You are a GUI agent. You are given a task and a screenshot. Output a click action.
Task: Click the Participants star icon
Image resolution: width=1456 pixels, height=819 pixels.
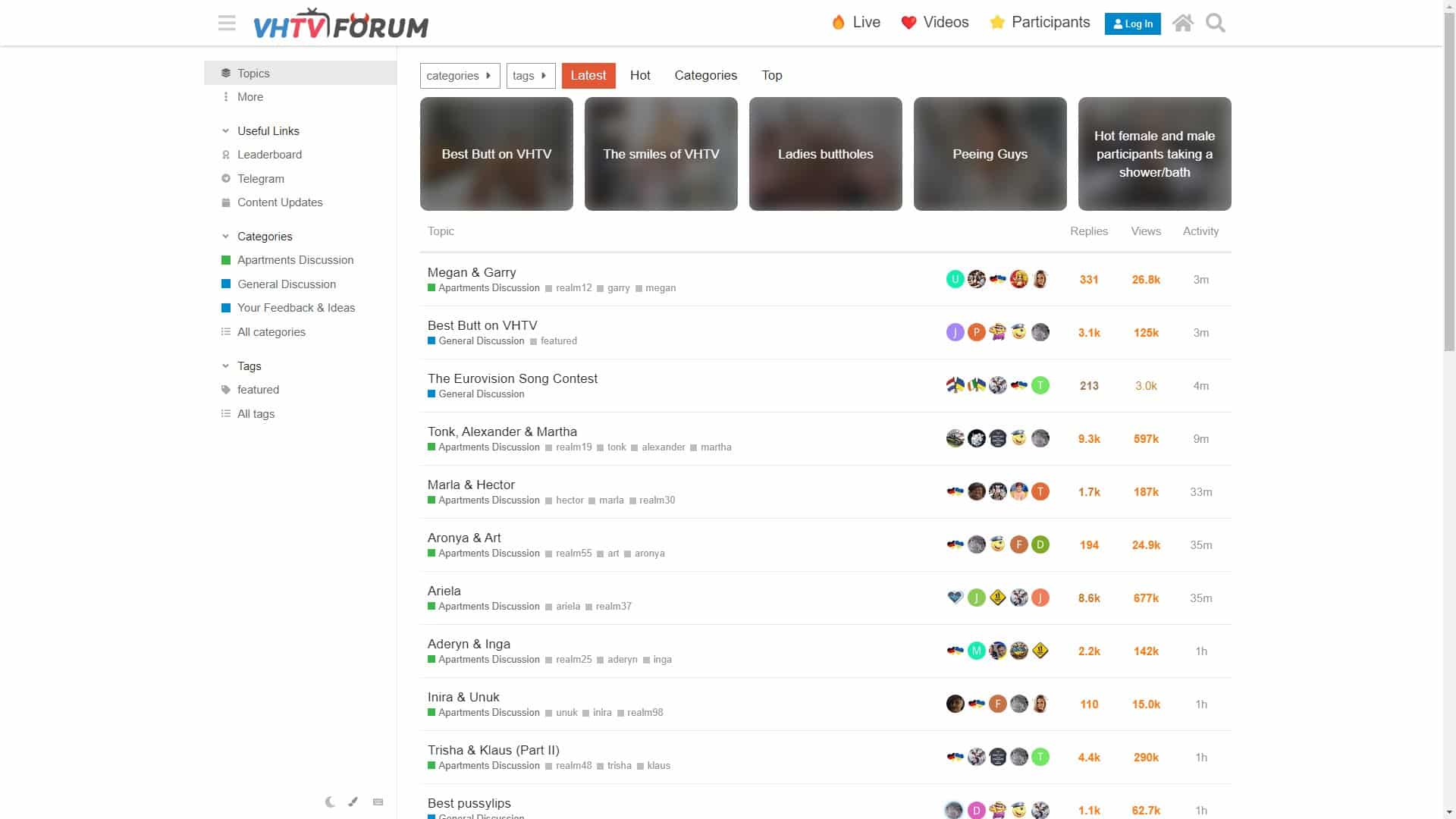(996, 22)
